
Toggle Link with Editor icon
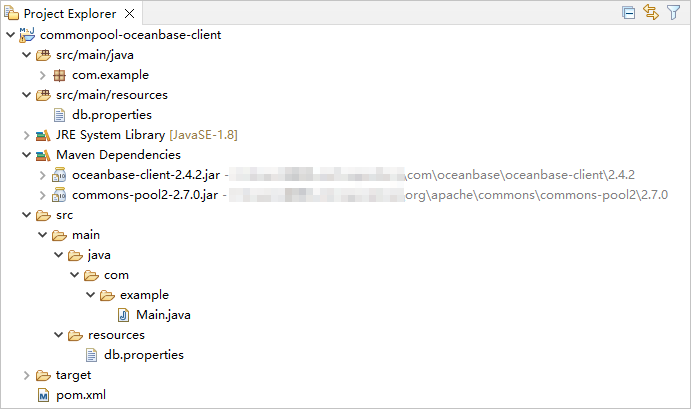click(651, 13)
